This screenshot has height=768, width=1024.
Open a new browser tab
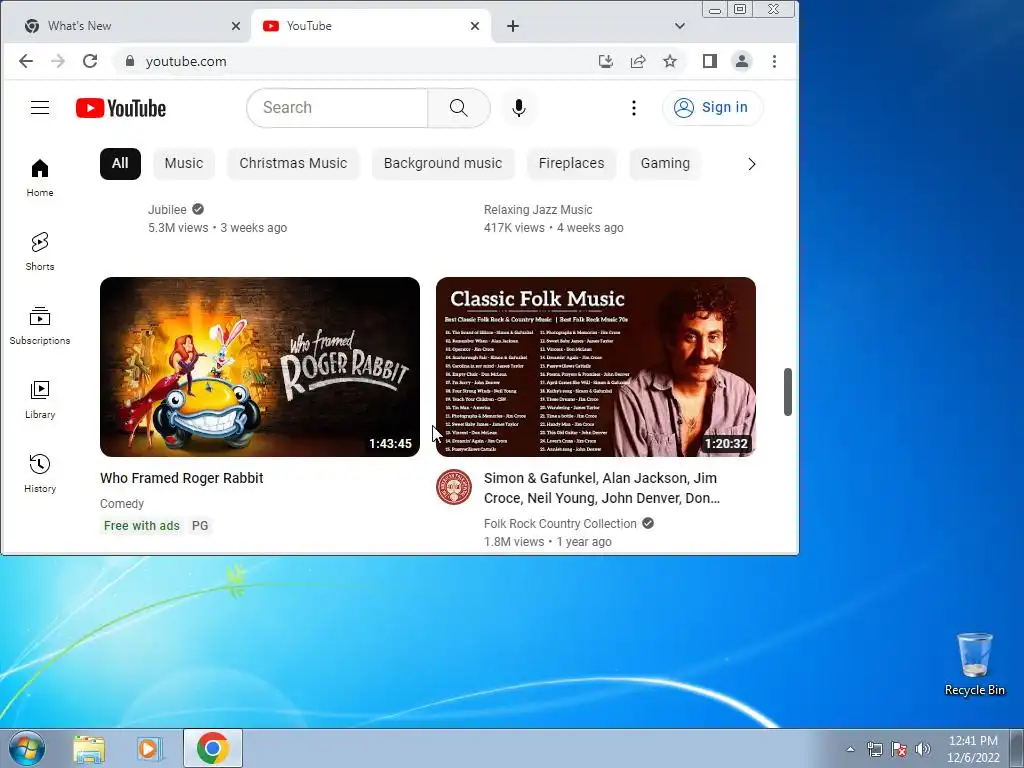[513, 26]
